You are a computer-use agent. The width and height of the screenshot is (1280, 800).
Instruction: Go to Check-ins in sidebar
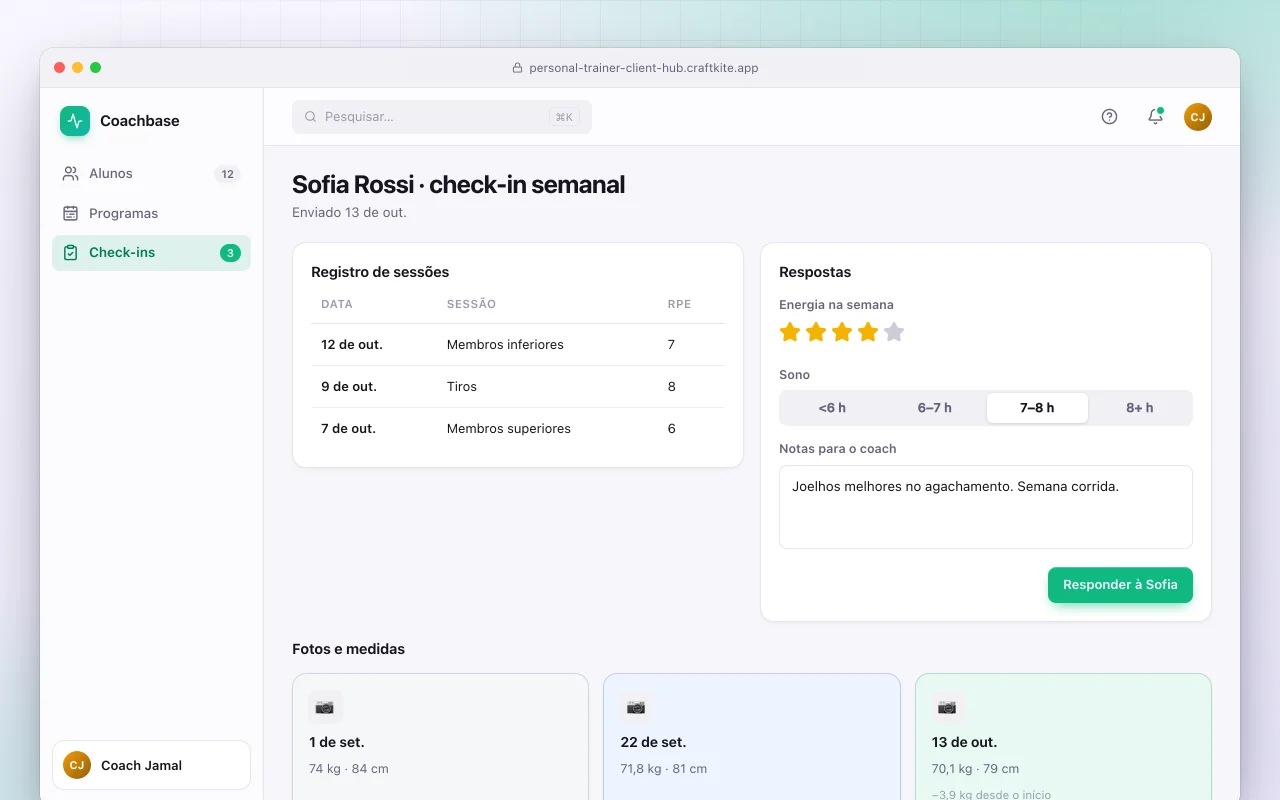151,253
